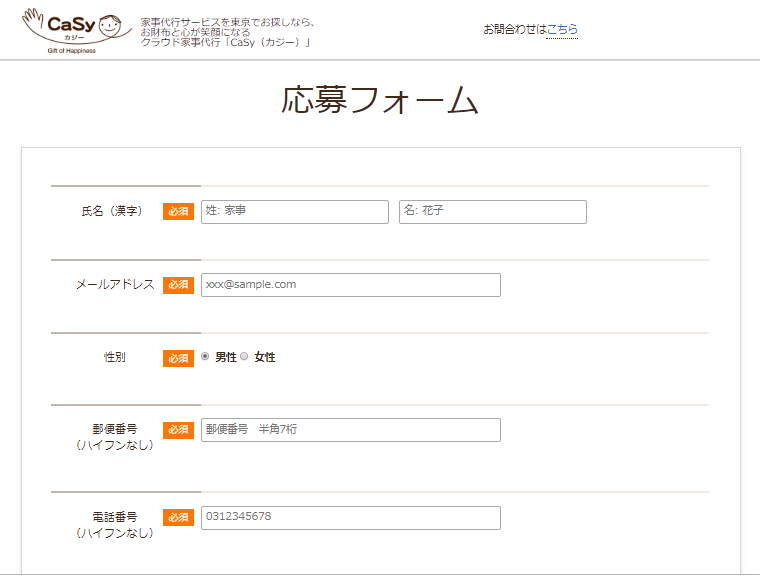Click the 必須 badge next to 郵便番号

click(178, 430)
